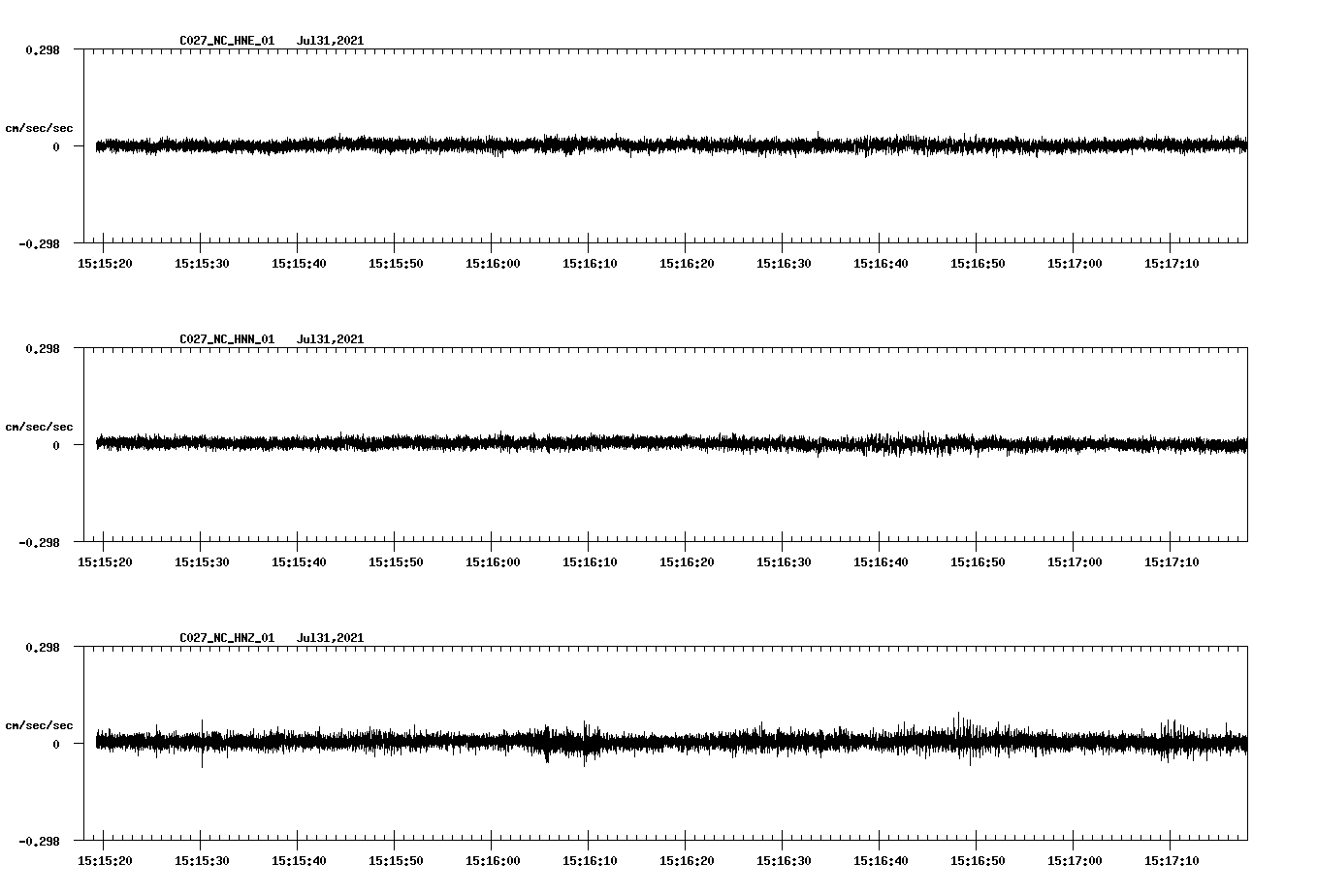
Task: Click the zero axis label on HNZ plot
Action: tap(56, 745)
